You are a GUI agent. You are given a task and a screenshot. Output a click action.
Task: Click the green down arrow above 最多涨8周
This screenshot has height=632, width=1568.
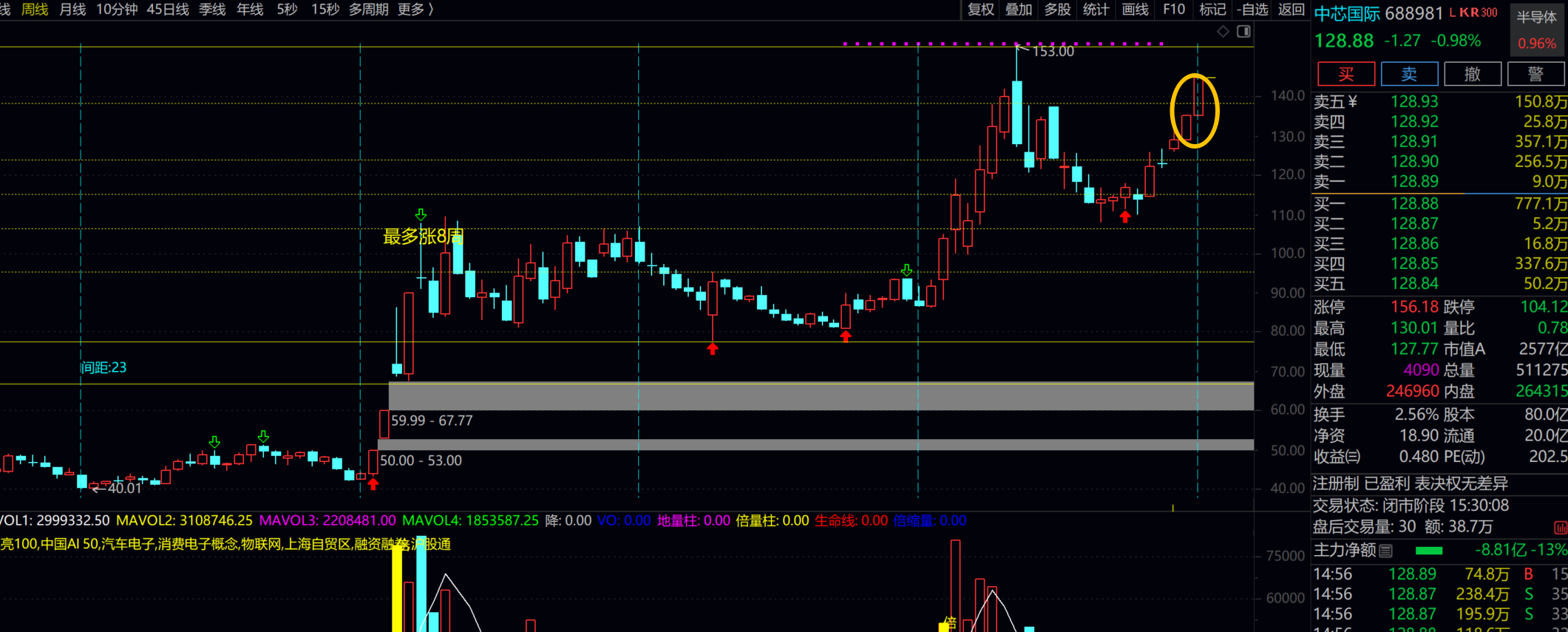click(x=421, y=214)
